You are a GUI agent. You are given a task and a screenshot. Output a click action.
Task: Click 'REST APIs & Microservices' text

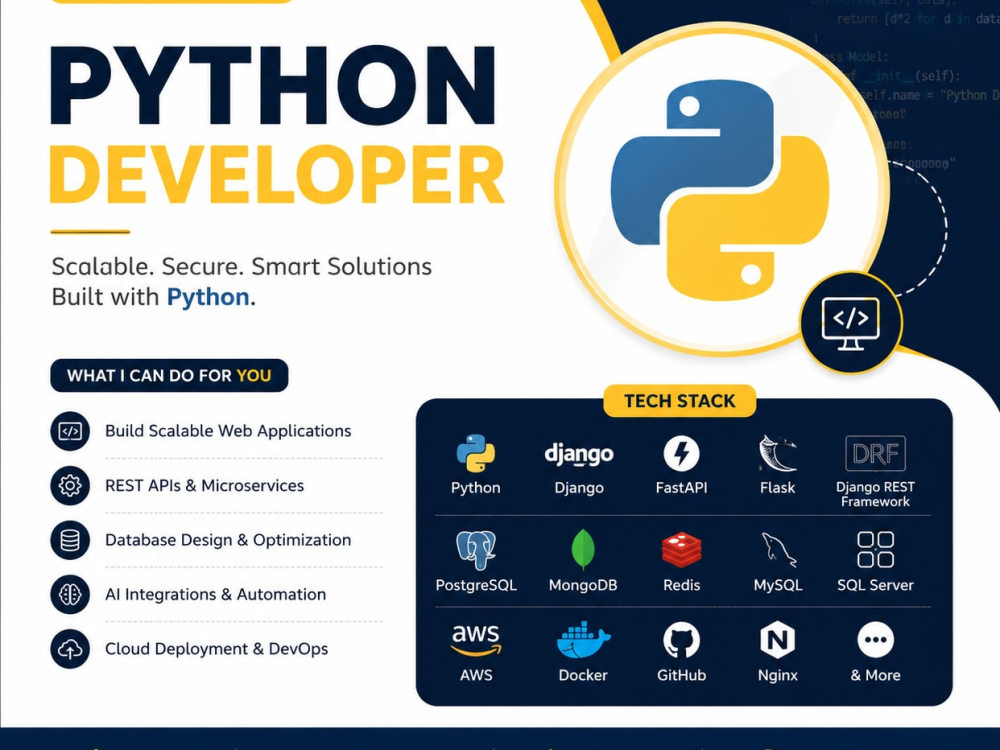pyautogui.click(x=205, y=485)
